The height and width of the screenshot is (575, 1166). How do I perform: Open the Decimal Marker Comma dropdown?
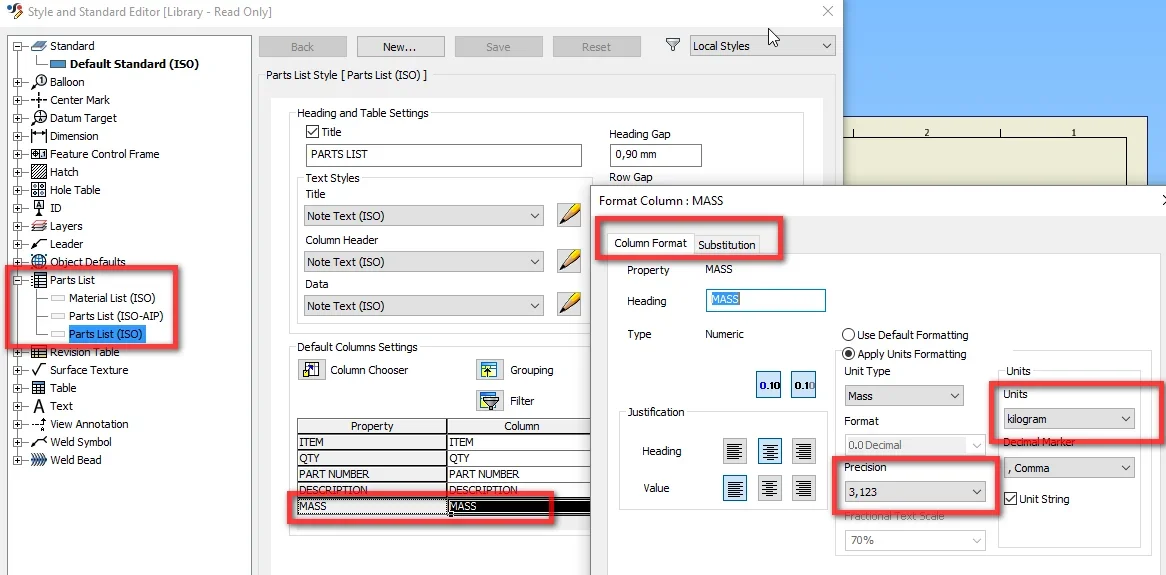point(1068,468)
